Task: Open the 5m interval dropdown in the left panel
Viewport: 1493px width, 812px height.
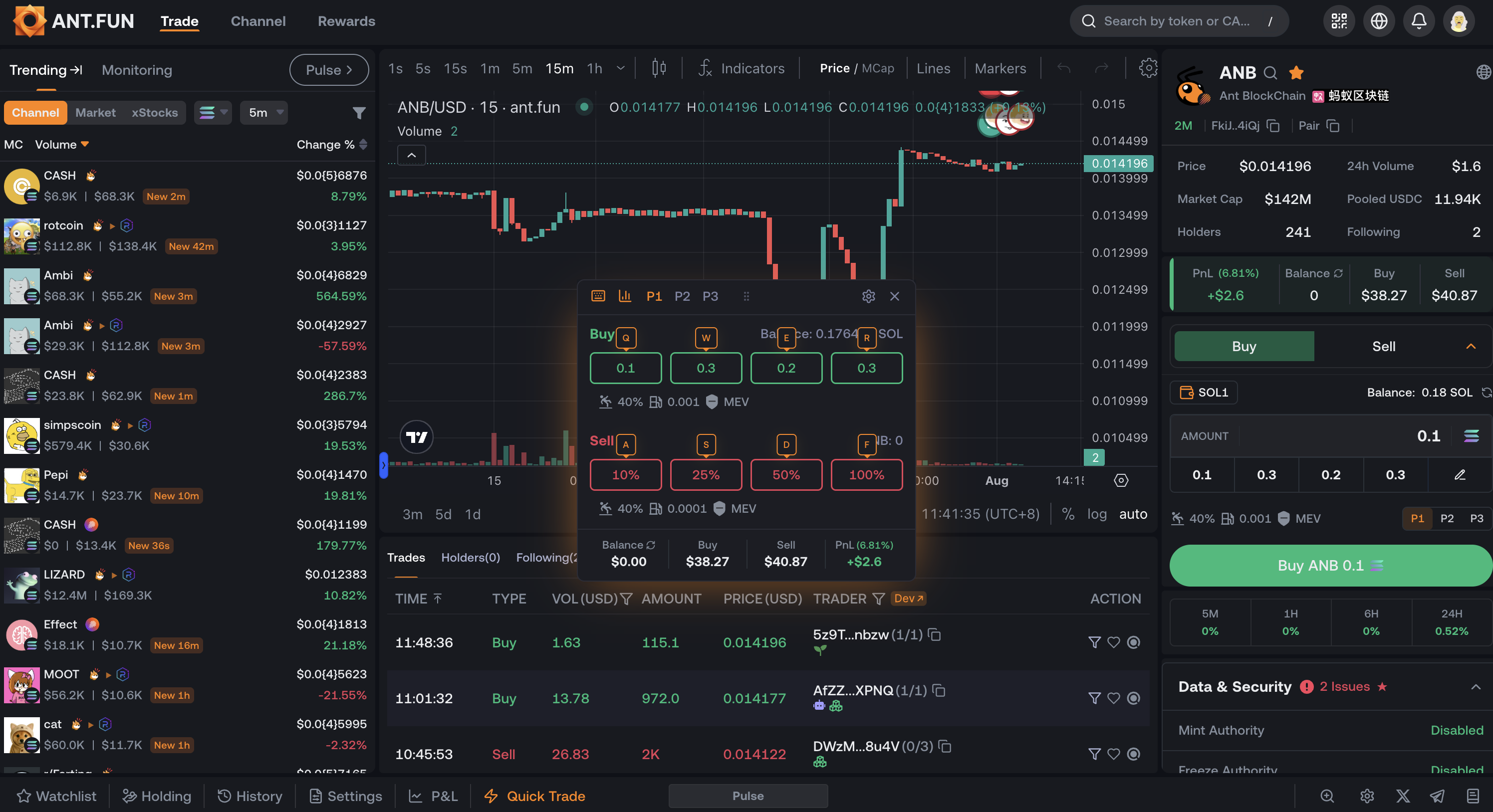Action: tap(263, 112)
